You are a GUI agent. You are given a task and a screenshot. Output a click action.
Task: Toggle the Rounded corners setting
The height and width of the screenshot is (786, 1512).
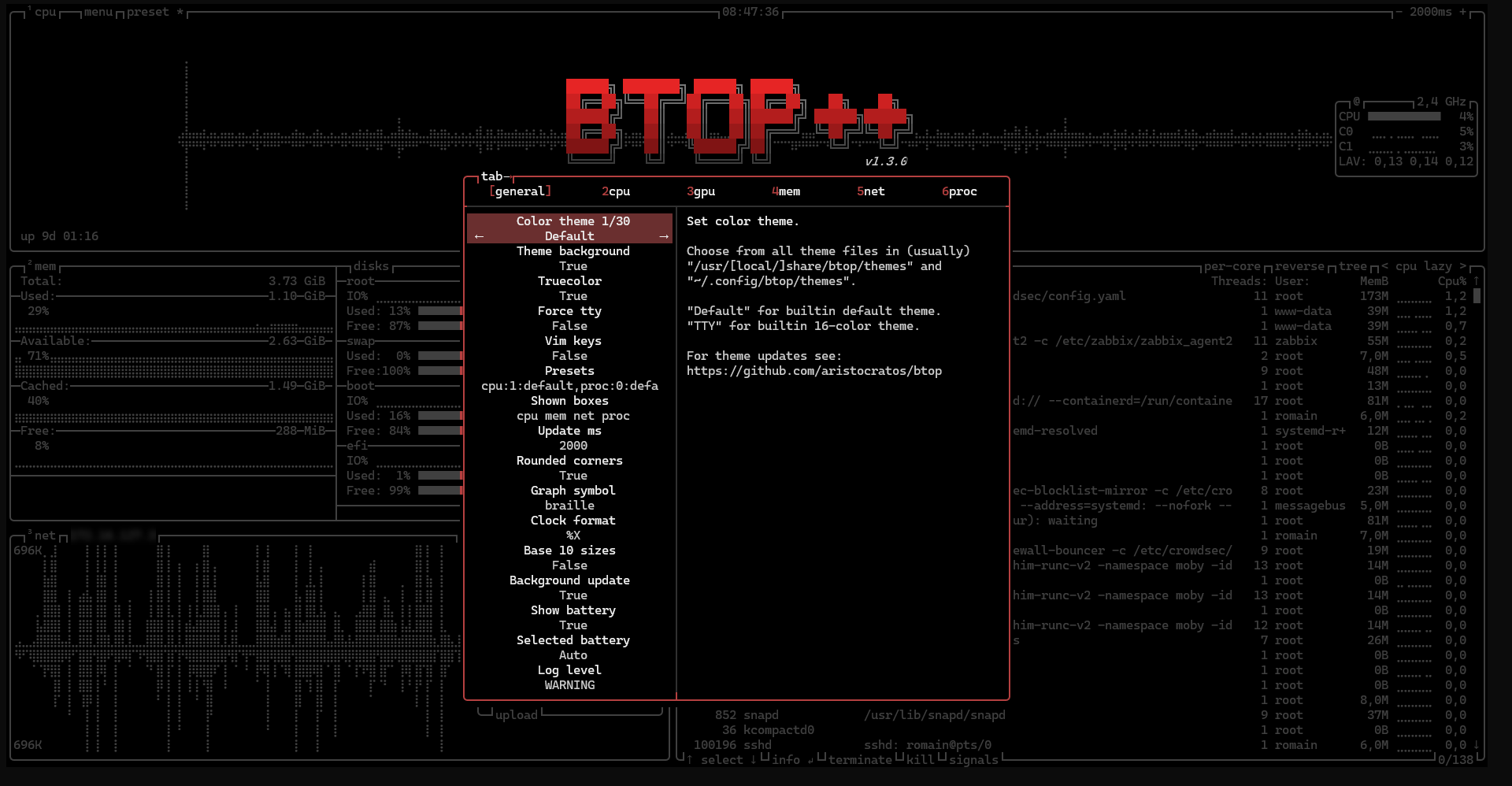[x=569, y=468]
